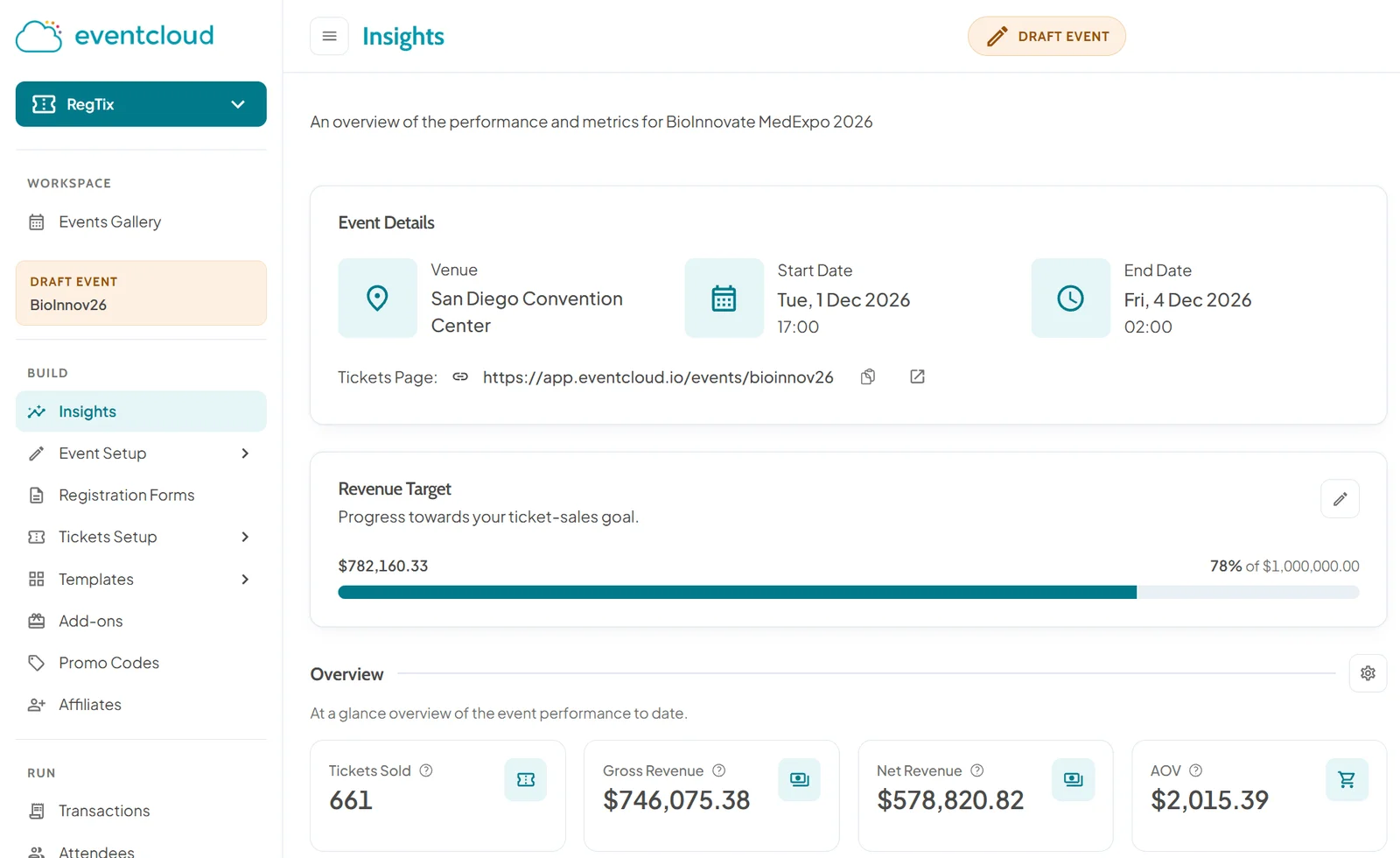
Task: Click the AOV shopping cart icon
Action: point(1347,779)
